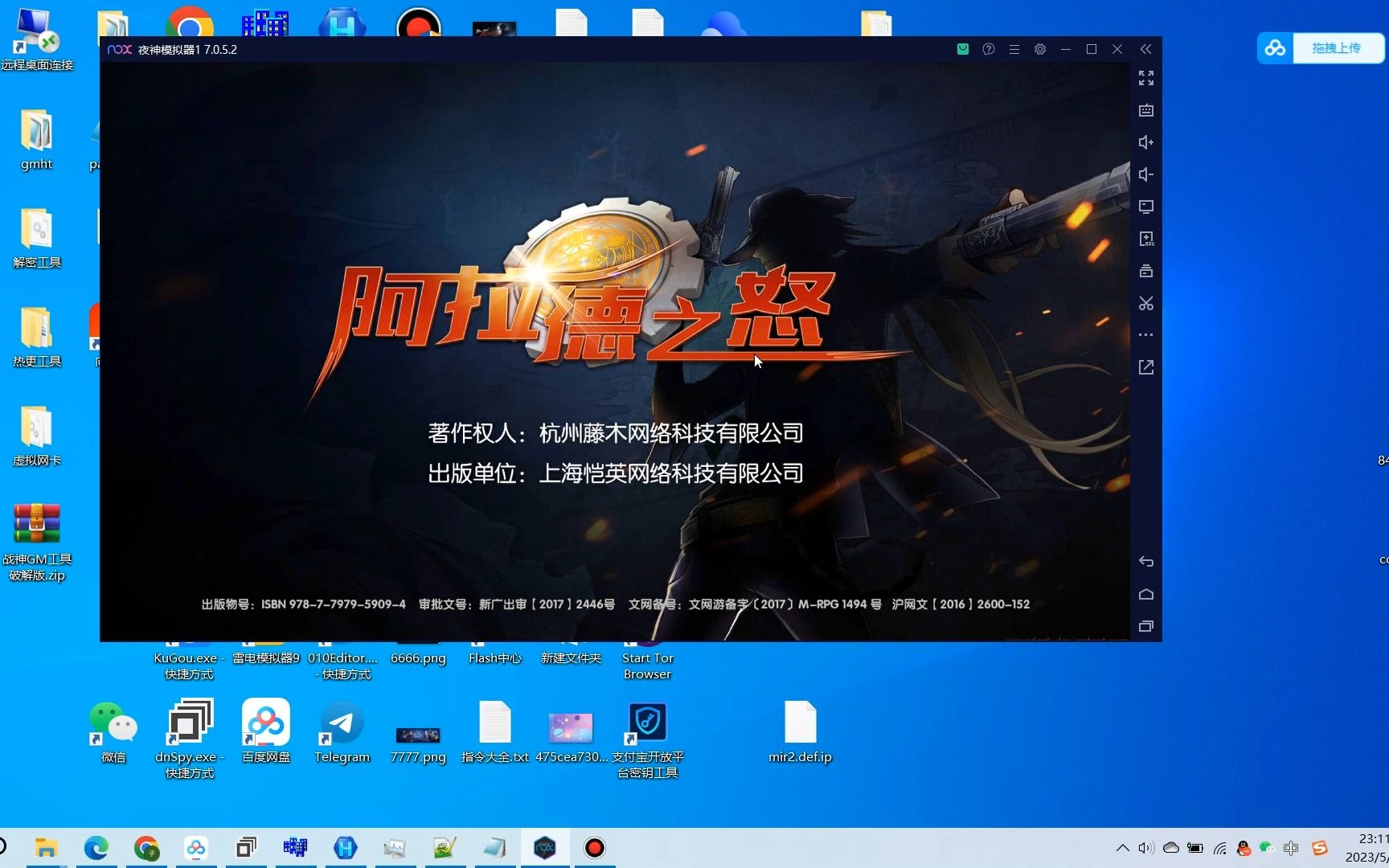The height and width of the screenshot is (868, 1389).
Task: Select 百度网盘 desktop shortcut
Action: tap(266, 731)
